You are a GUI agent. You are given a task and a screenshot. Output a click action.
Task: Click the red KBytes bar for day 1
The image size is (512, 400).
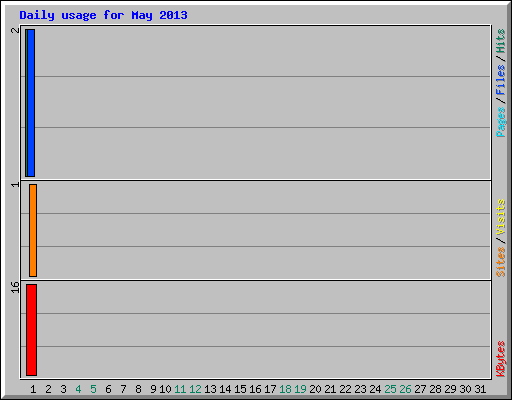point(31,330)
